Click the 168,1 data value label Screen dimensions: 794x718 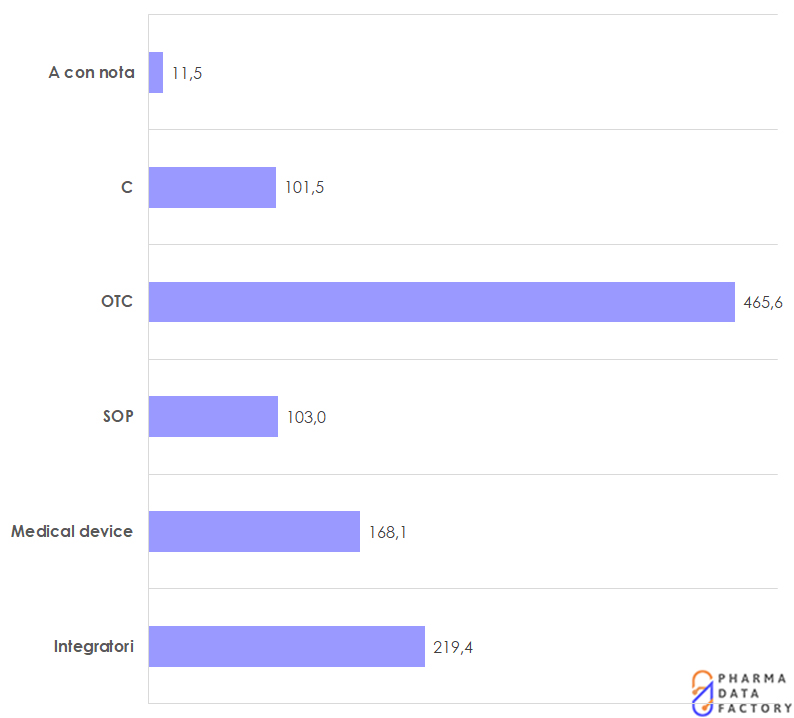pyautogui.click(x=387, y=532)
